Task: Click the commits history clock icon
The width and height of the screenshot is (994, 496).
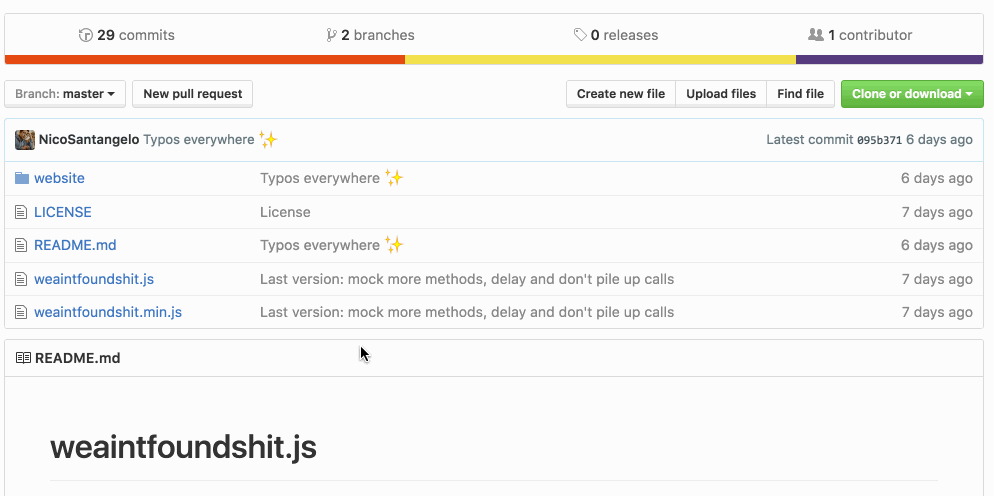Action: coord(86,35)
